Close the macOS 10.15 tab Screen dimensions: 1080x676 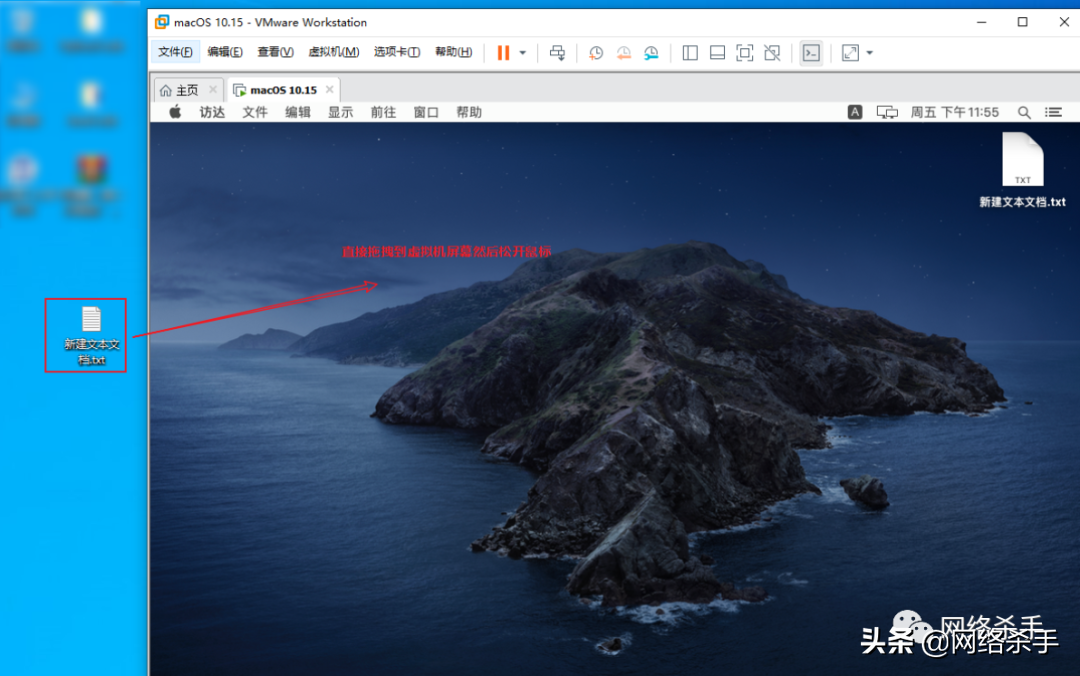tap(330, 90)
